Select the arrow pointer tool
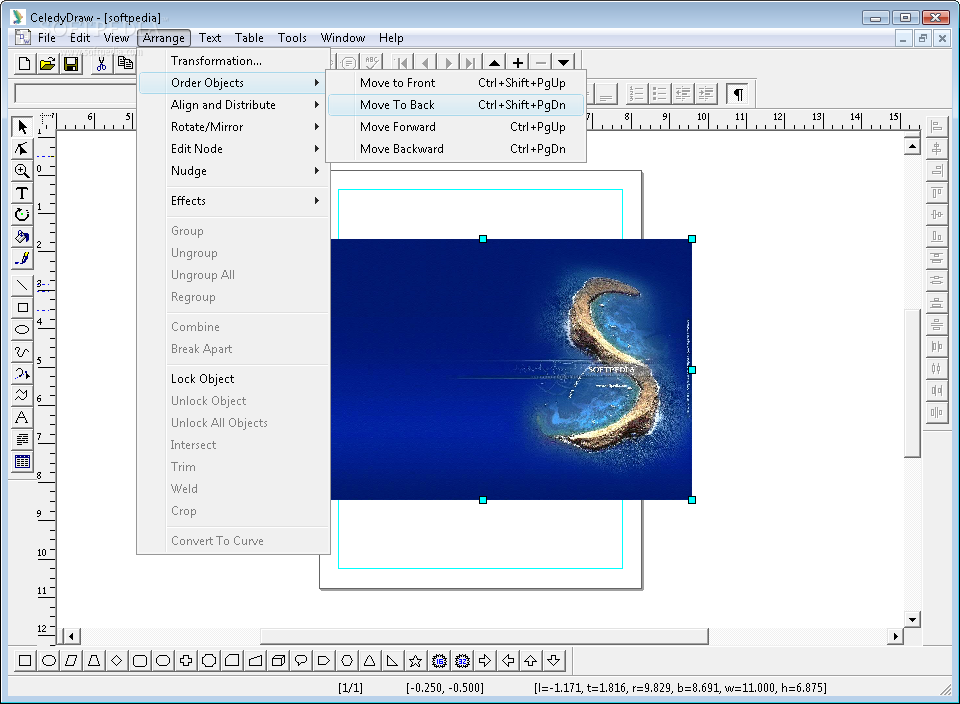The image size is (960, 704). point(22,127)
